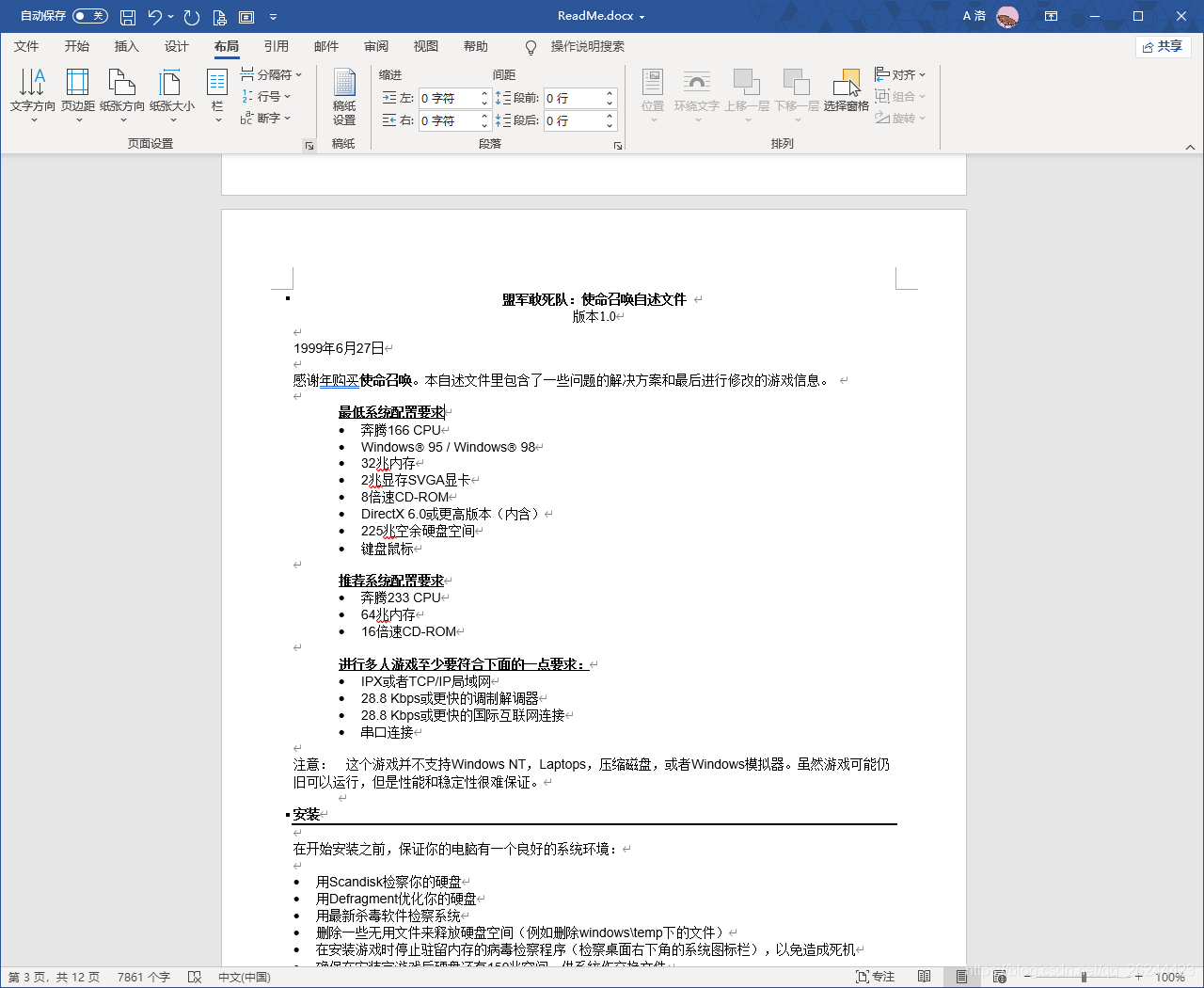Open the 文件 File tab
1204x988 pixels.
tap(26, 46)
